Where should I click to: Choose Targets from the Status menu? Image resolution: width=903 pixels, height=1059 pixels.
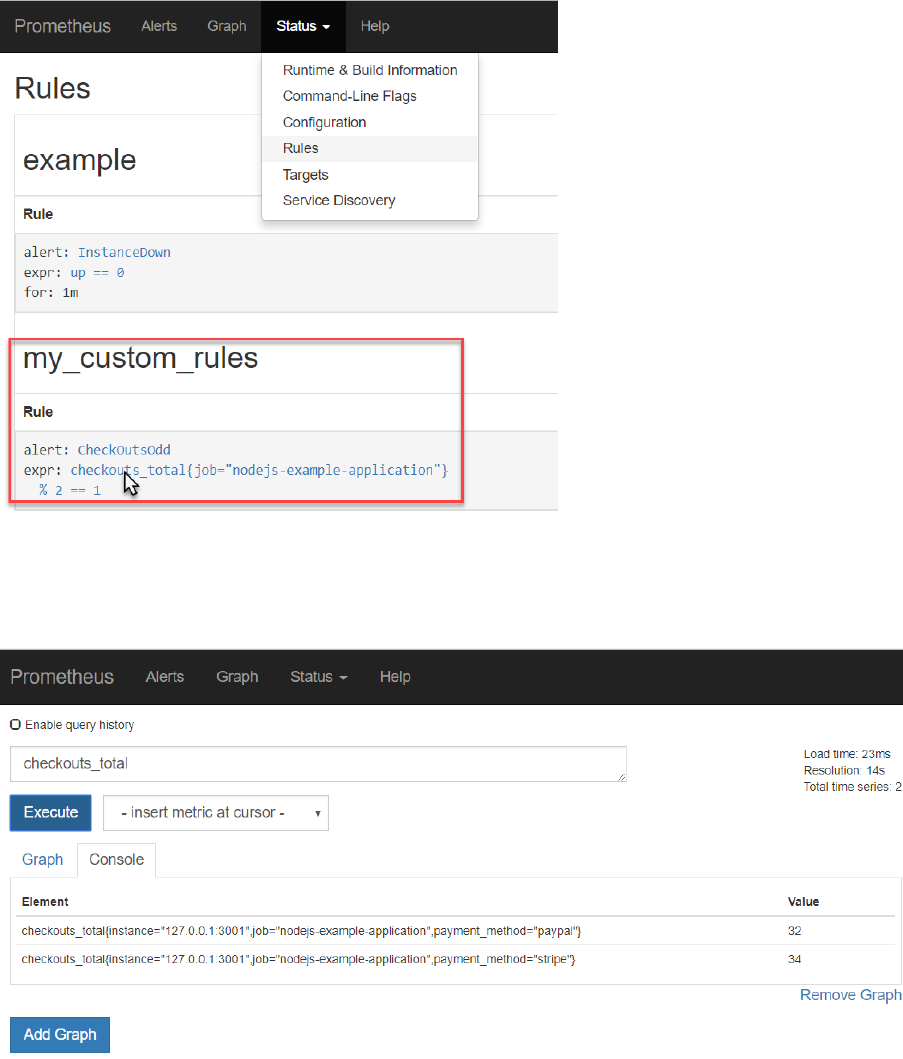[x=369, y=175]
